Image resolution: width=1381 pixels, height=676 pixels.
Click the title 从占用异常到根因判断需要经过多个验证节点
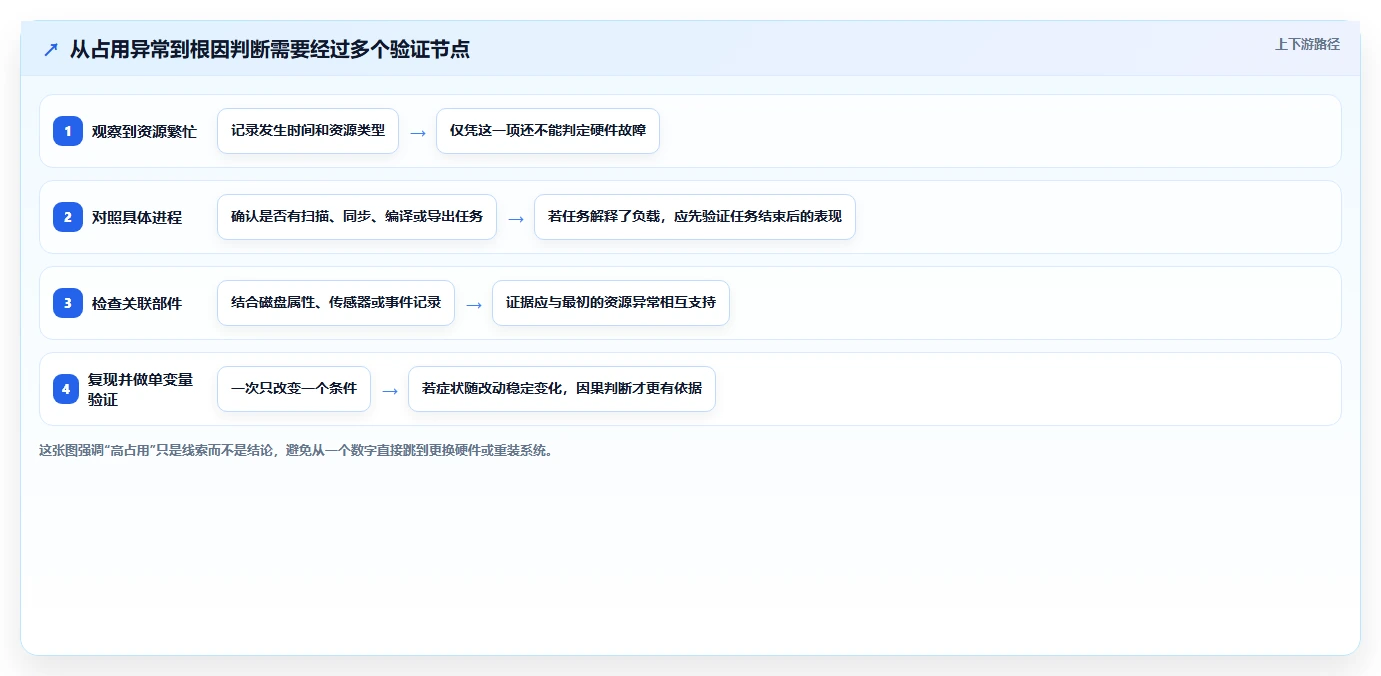(270, 49)
